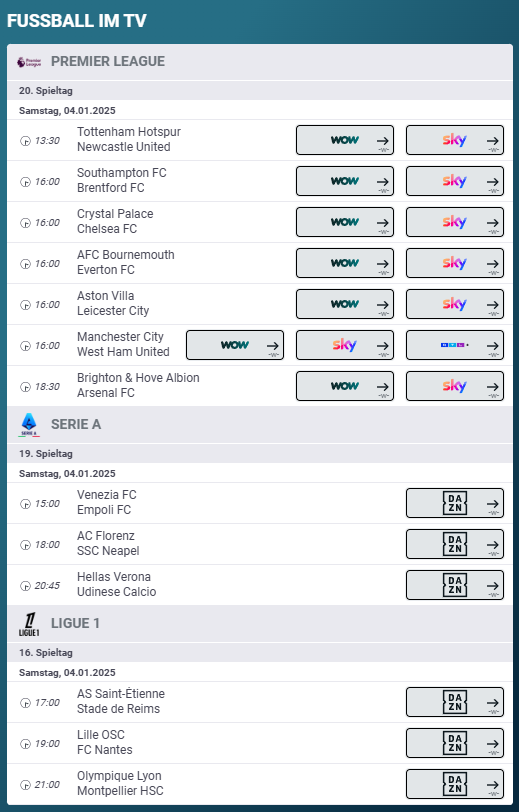The image size is (519, 812).
Task: Open third provider for Manchester City match
Action: [x=455, y=345]
